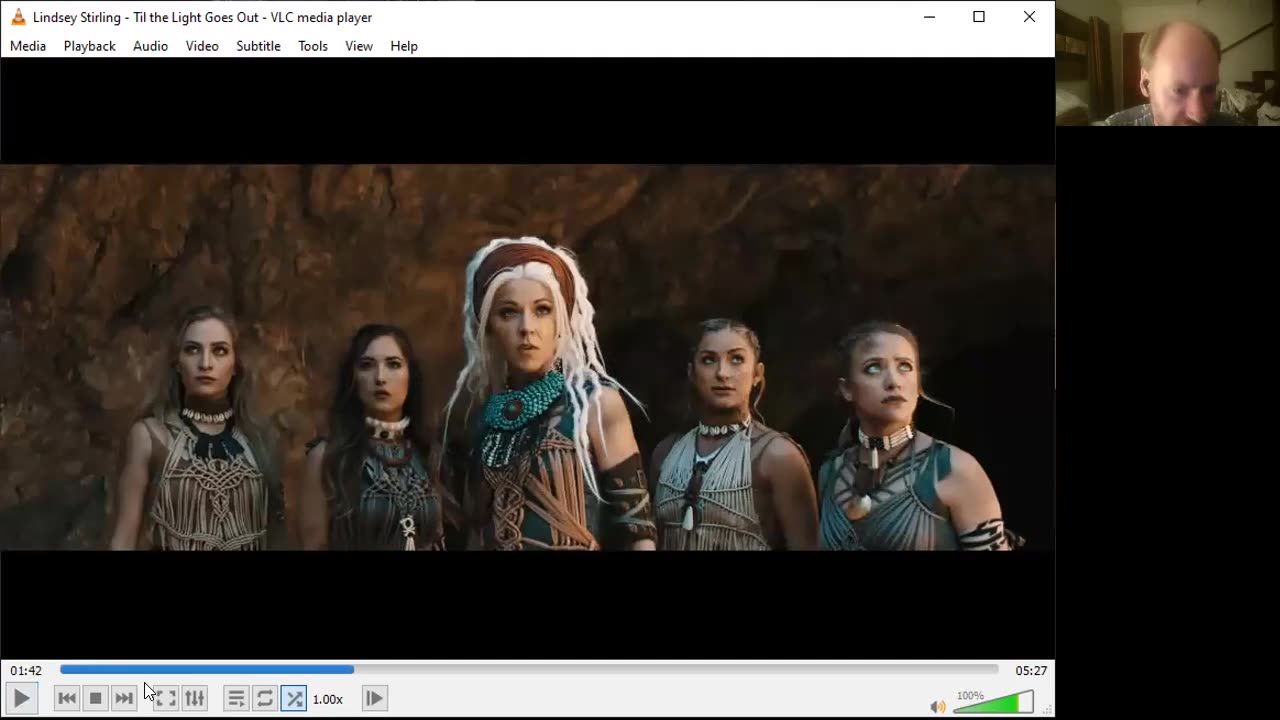Open the Tools menu
The width and height of the screenshot is (1280, 720).
click(x=313, y=46)
